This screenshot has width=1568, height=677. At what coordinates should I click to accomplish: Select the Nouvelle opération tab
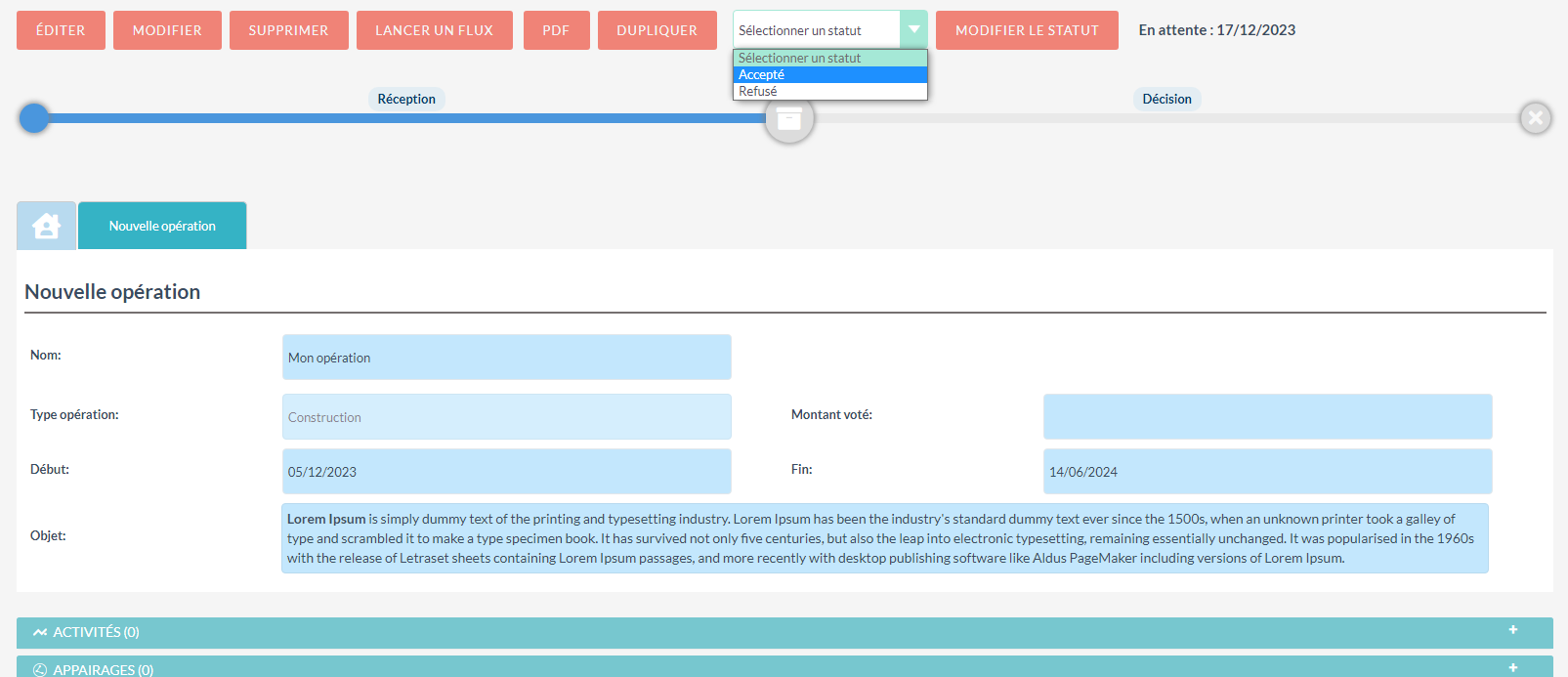(x=162, y=226)
